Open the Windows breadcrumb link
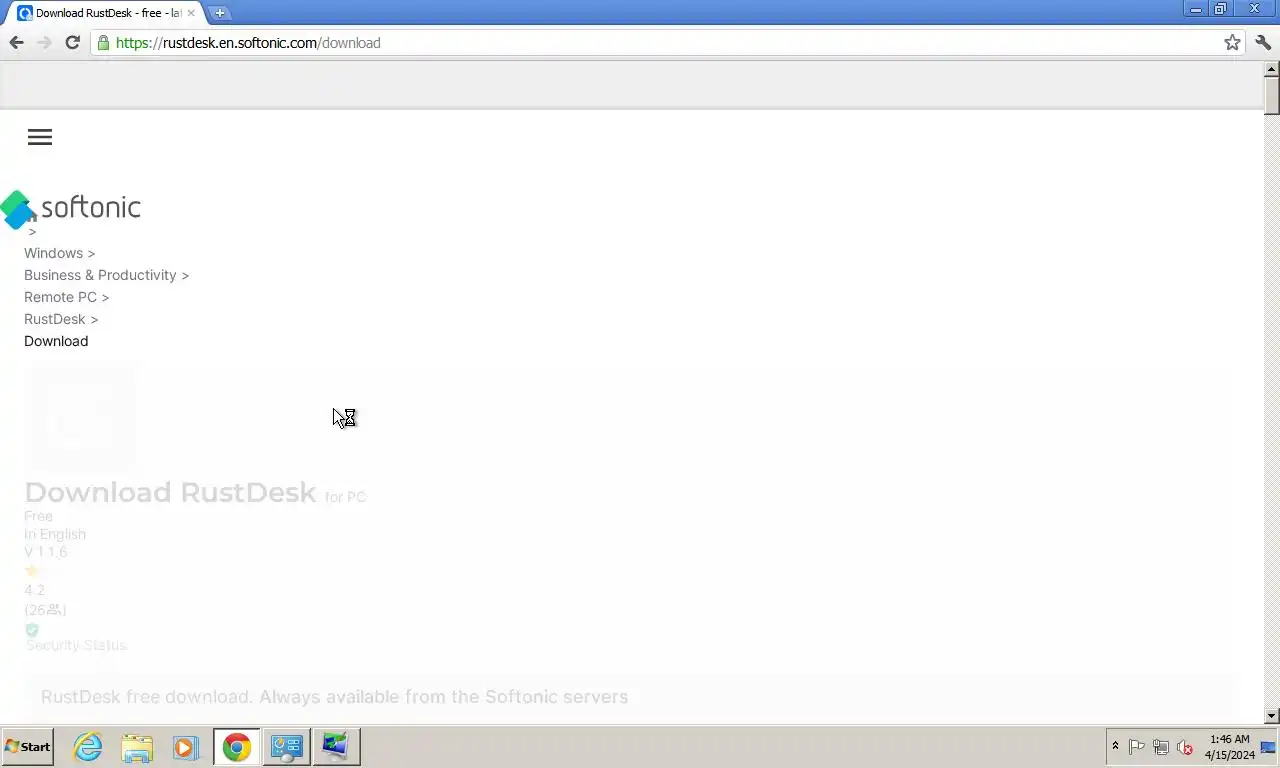The width and height of the screenshot is (1280, 768). tap(53, 253)
